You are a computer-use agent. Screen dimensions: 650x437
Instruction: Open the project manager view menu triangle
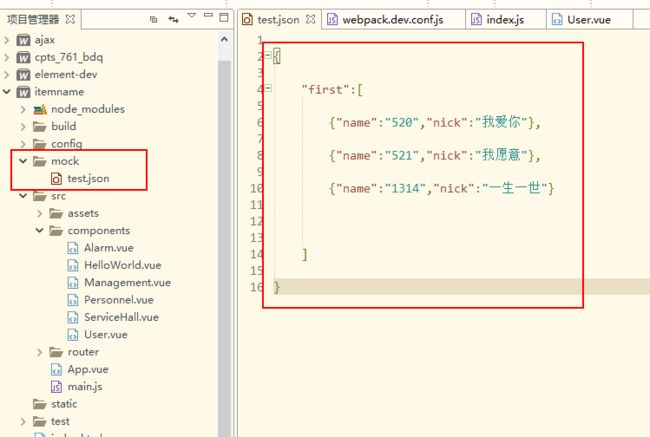192,15
